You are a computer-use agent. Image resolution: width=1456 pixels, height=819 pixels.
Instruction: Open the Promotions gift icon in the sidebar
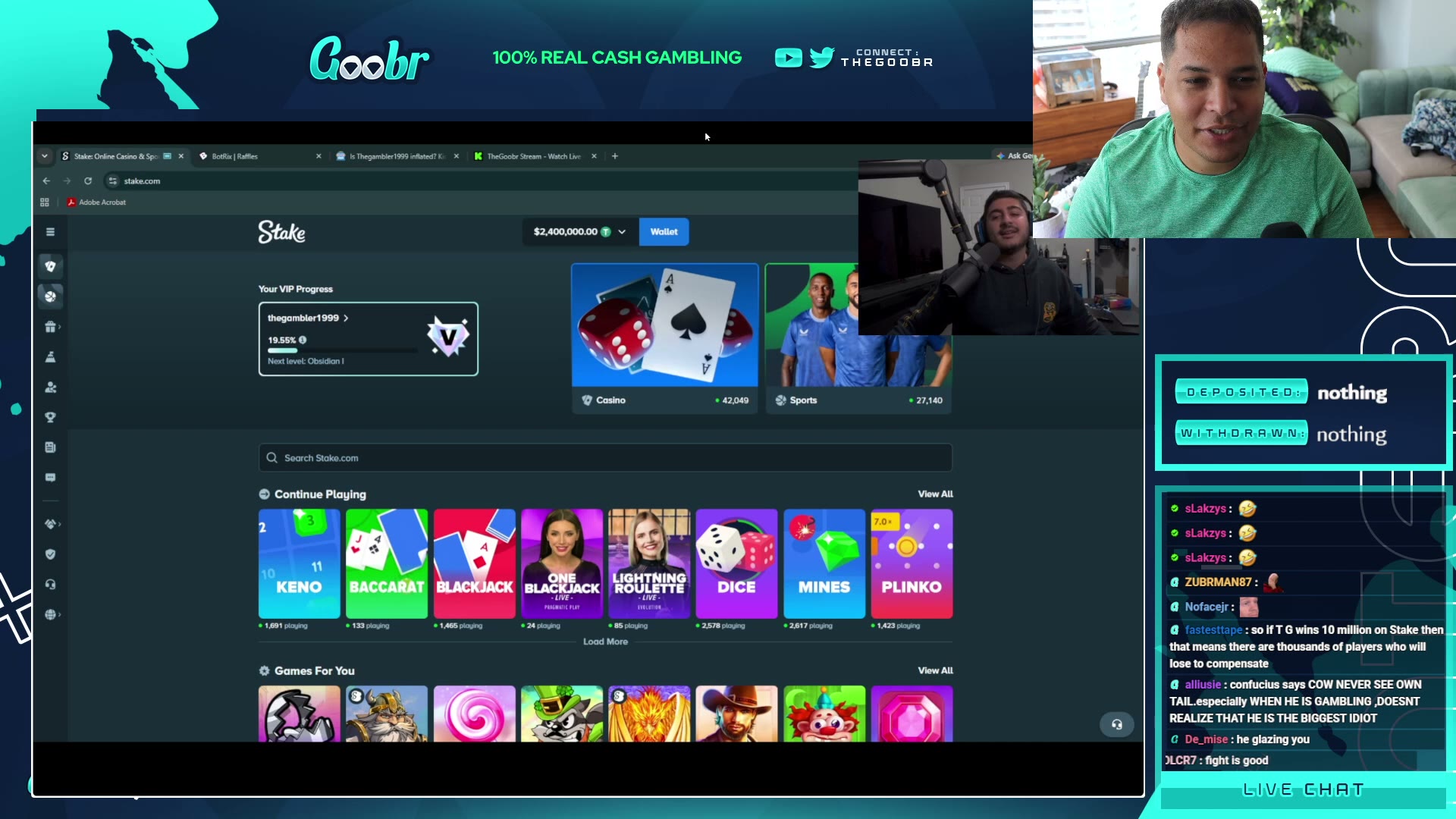click(x=51, y=327)
